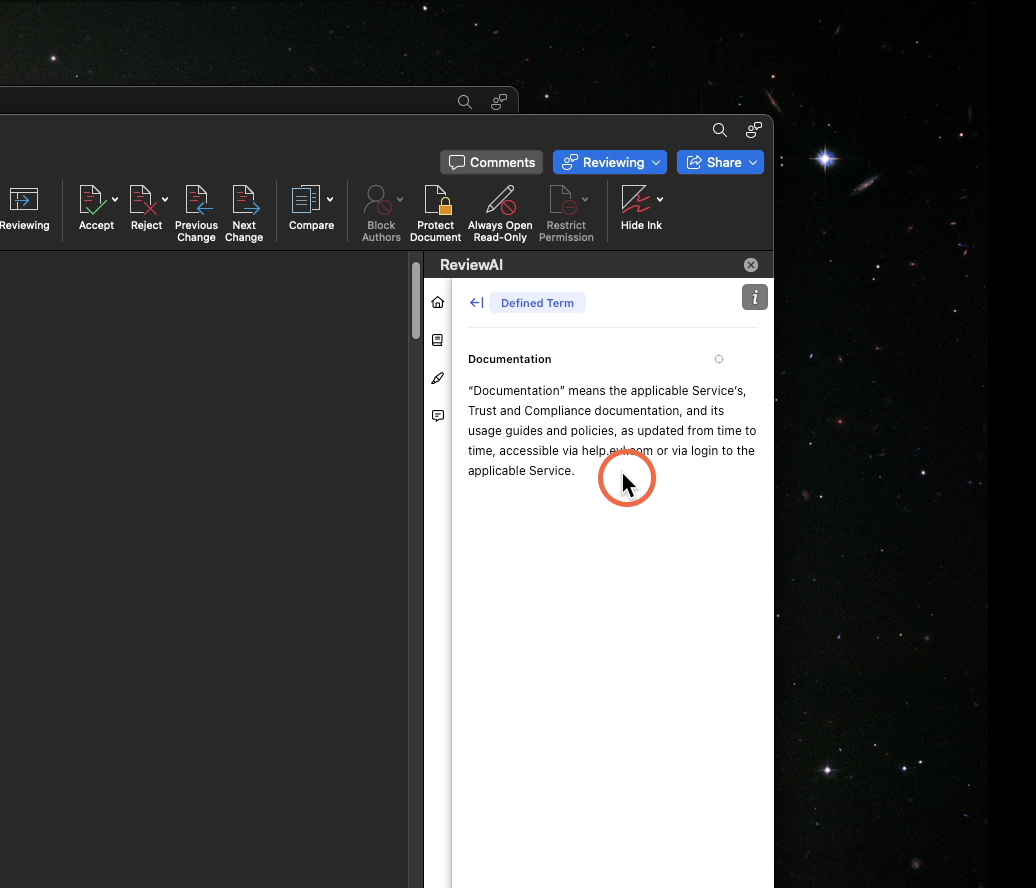Open the Compare dropdown arrow
Viewport: 1036px width, 888px height.
click(330, 200)
